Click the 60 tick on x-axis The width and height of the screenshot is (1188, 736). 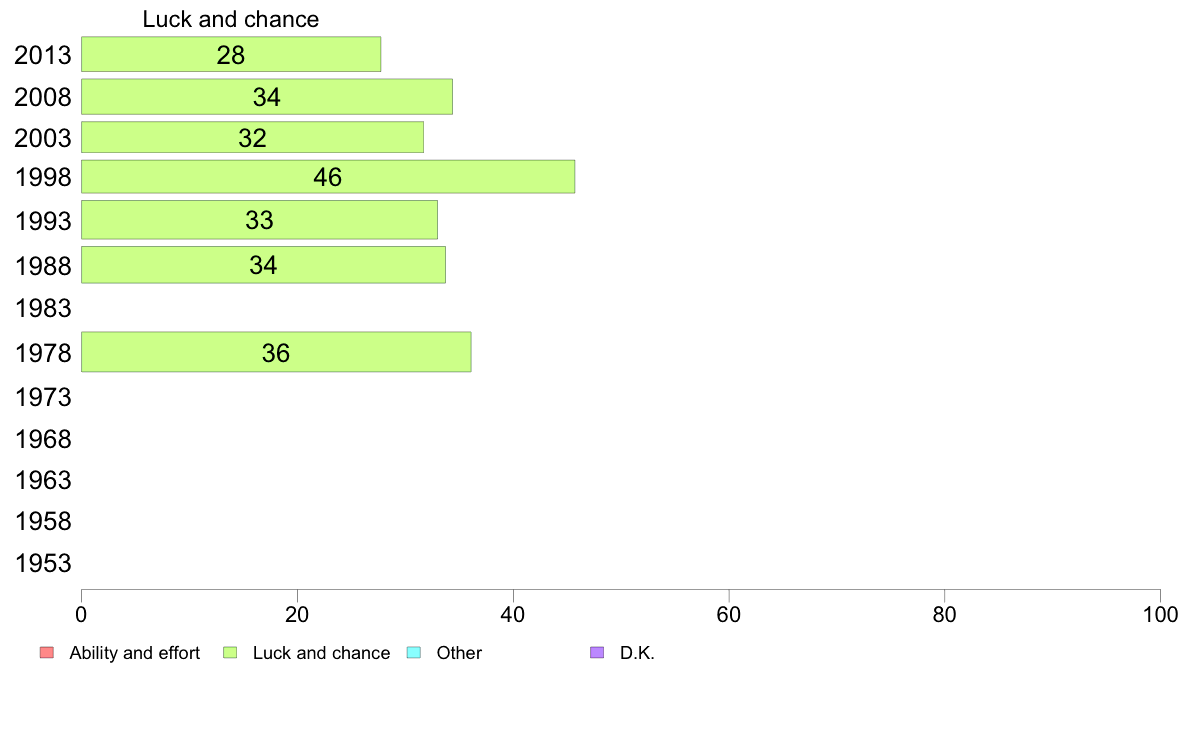pyautogui.click(x=728, y=615)
